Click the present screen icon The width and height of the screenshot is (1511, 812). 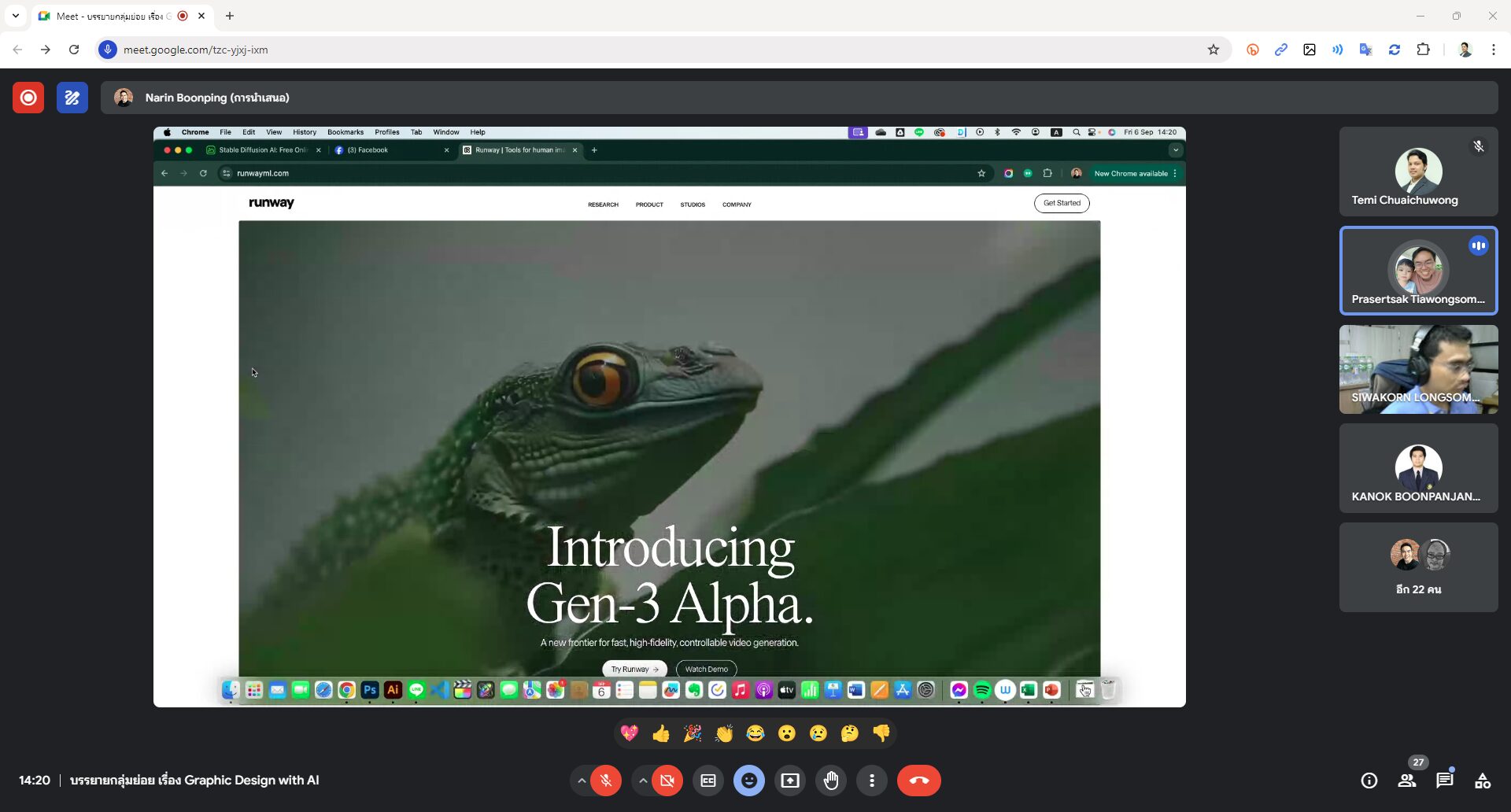[x=789, y=781]
